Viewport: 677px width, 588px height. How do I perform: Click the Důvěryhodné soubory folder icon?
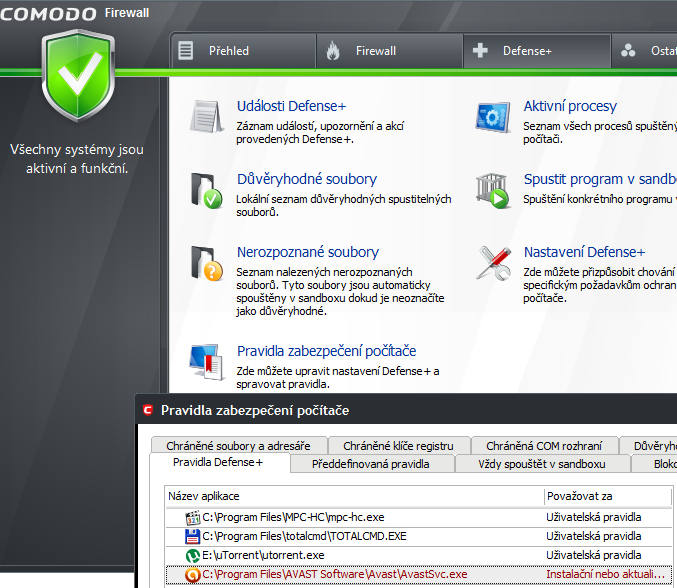pos(206,190)
